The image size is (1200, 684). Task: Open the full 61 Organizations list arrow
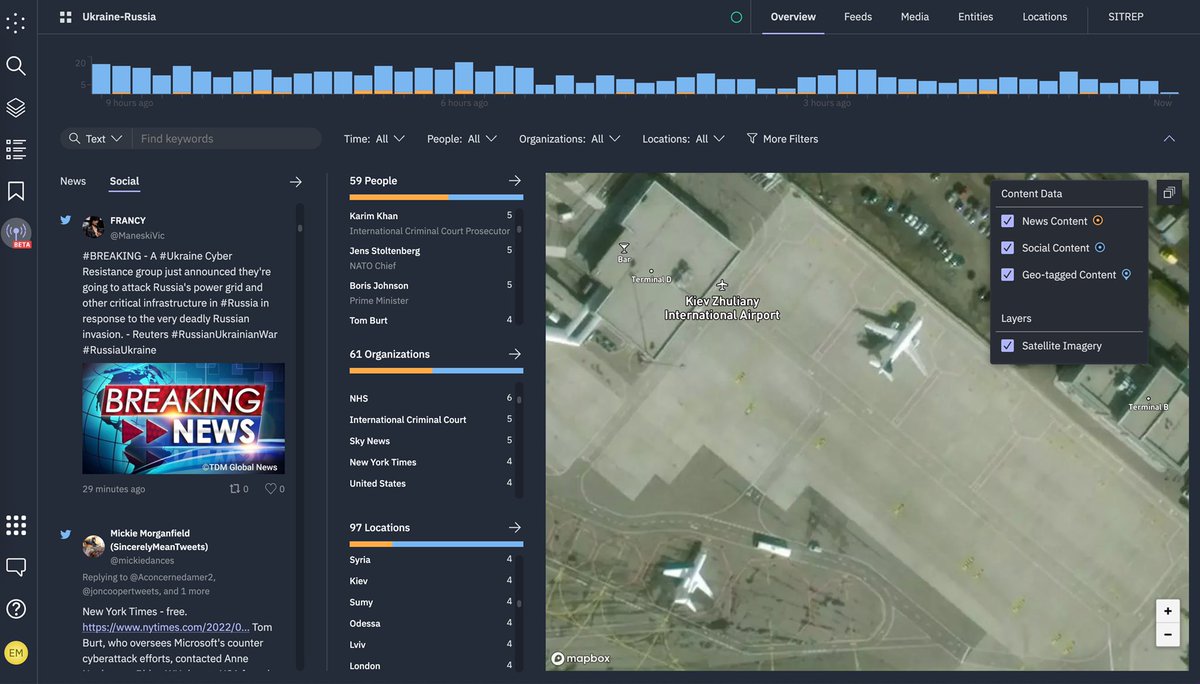[x=515, y=354]
